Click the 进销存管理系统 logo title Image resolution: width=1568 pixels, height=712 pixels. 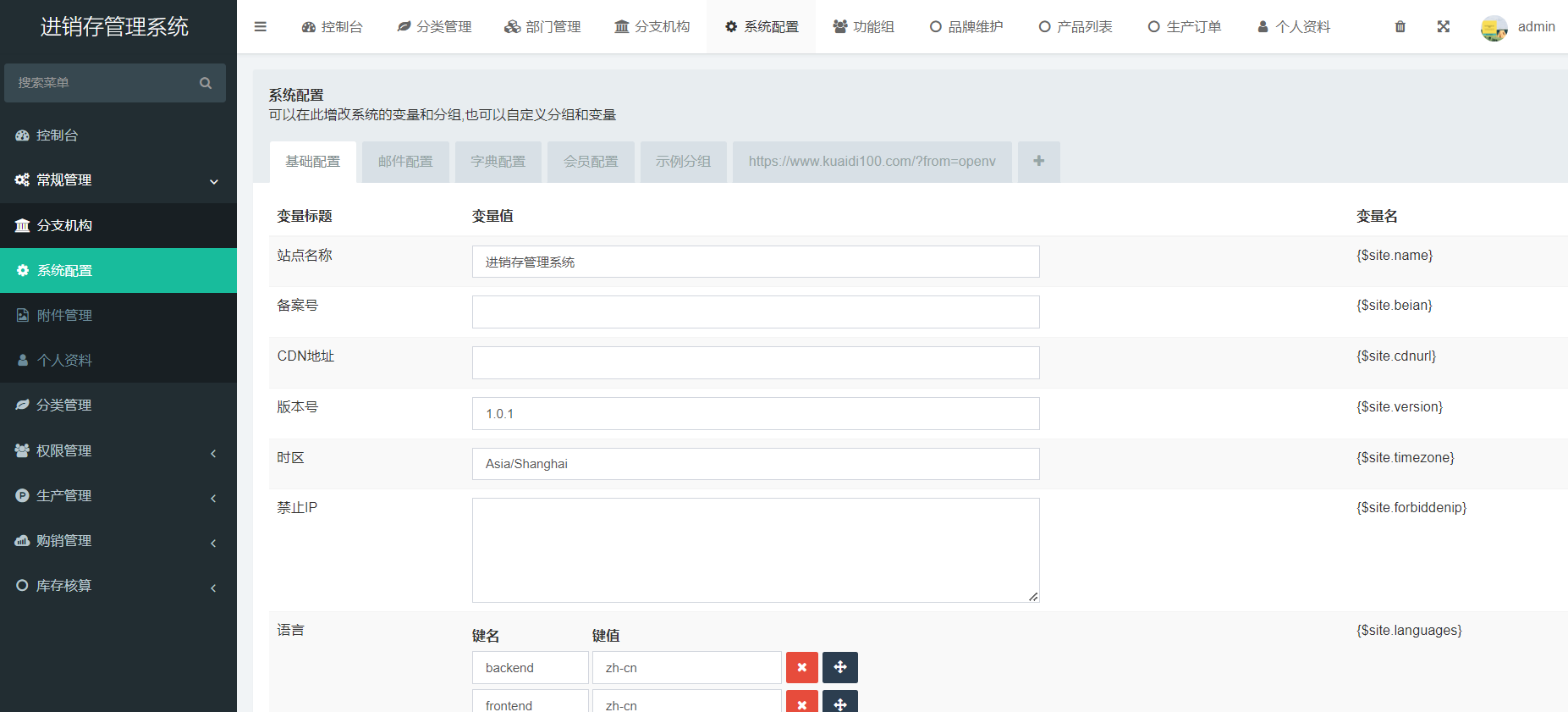[x=114, y=27]
